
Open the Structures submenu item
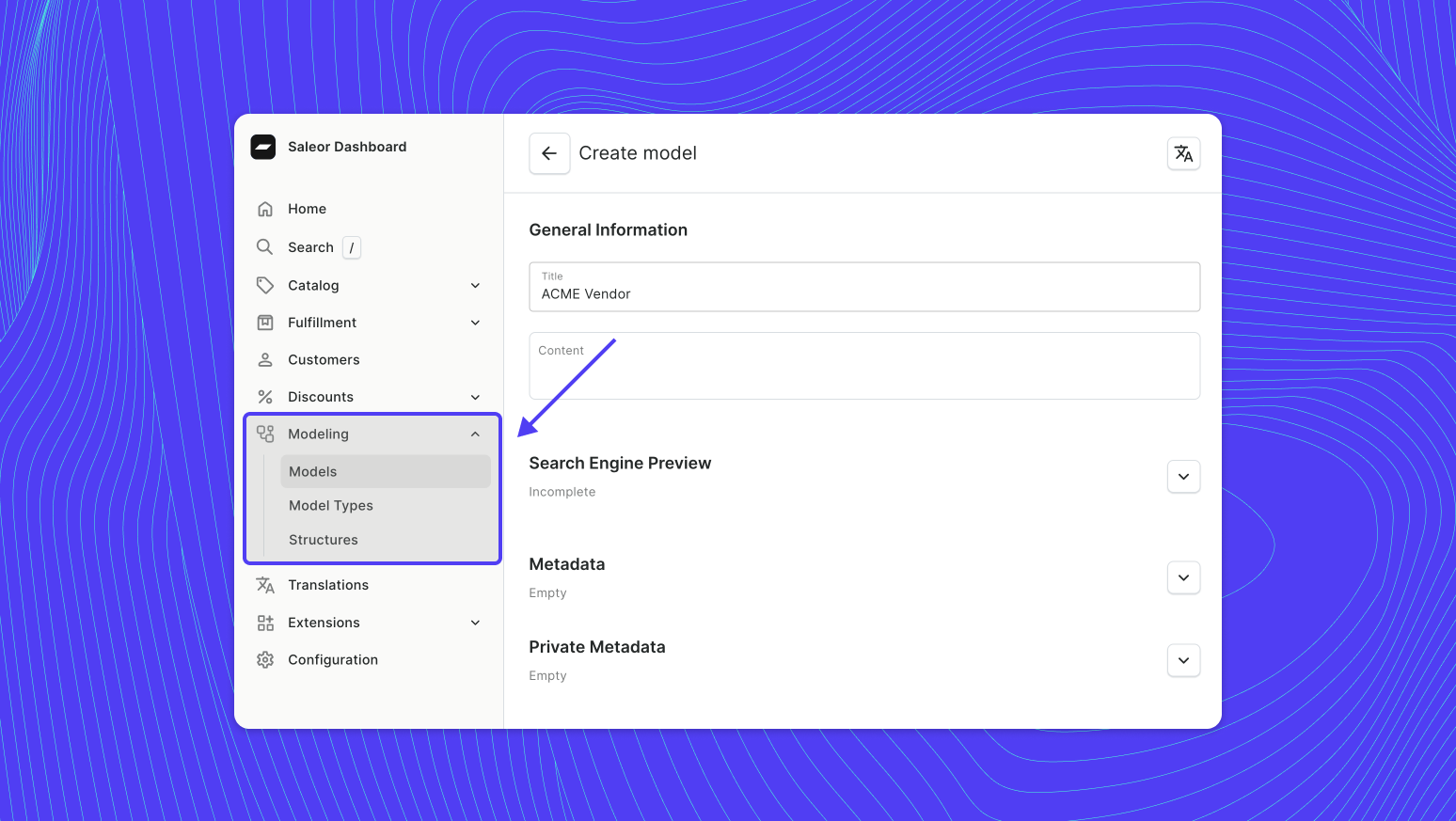click(324, 540)
